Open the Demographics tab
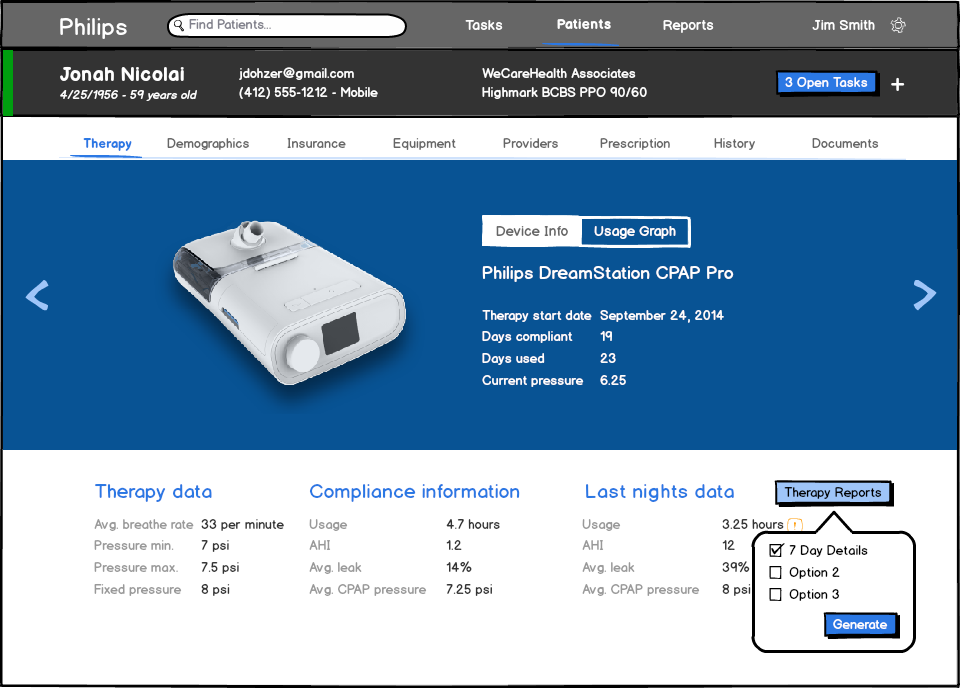The width and height of the screenshot is (960, 688). pyautogui.click(x=207, y=143)
